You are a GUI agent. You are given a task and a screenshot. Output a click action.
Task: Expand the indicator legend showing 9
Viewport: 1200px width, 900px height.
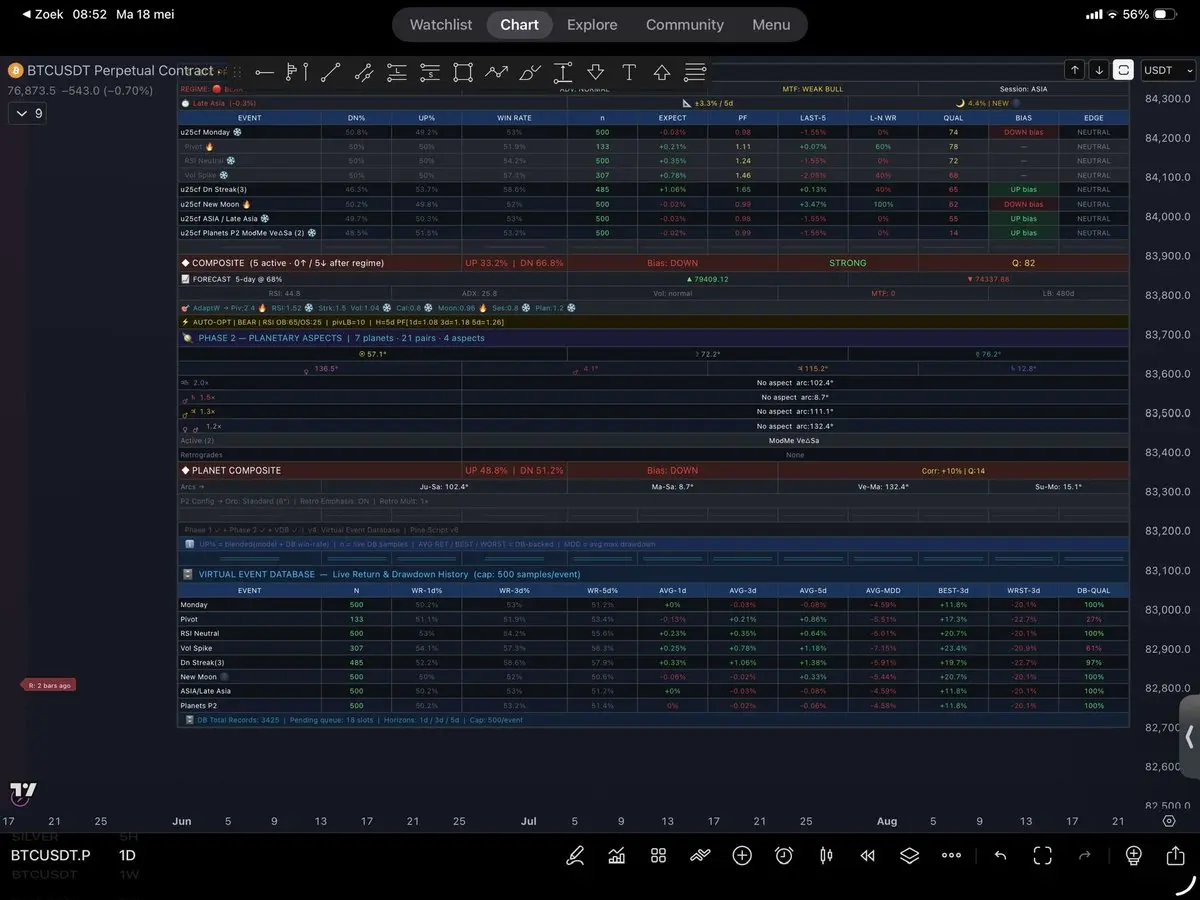pos(27,114)
